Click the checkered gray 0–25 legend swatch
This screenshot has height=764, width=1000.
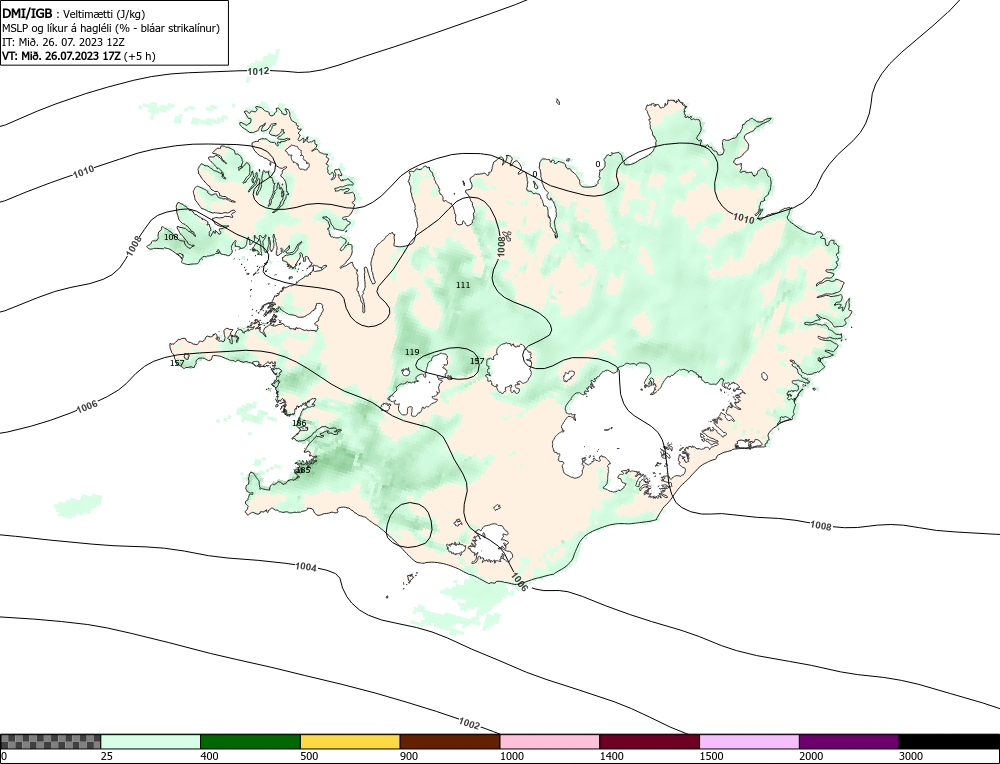(x=50, y=741)
